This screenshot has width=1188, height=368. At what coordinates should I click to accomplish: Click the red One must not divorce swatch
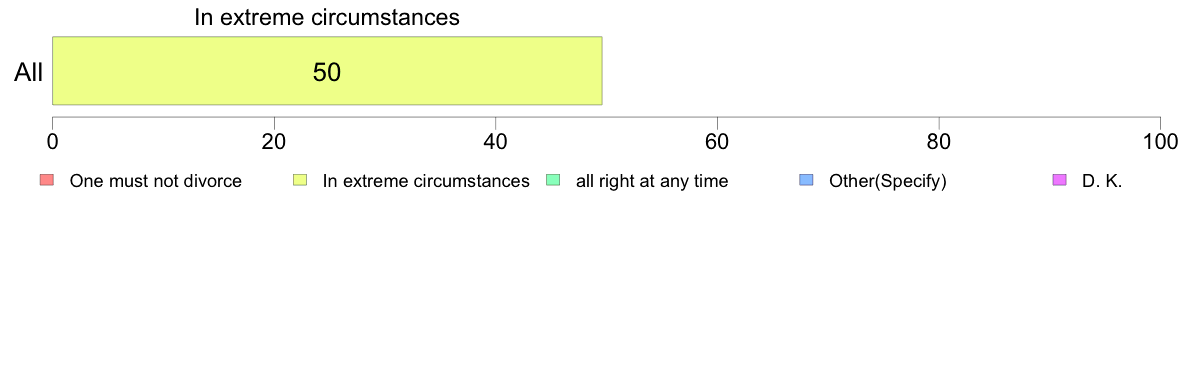point(46,180)
